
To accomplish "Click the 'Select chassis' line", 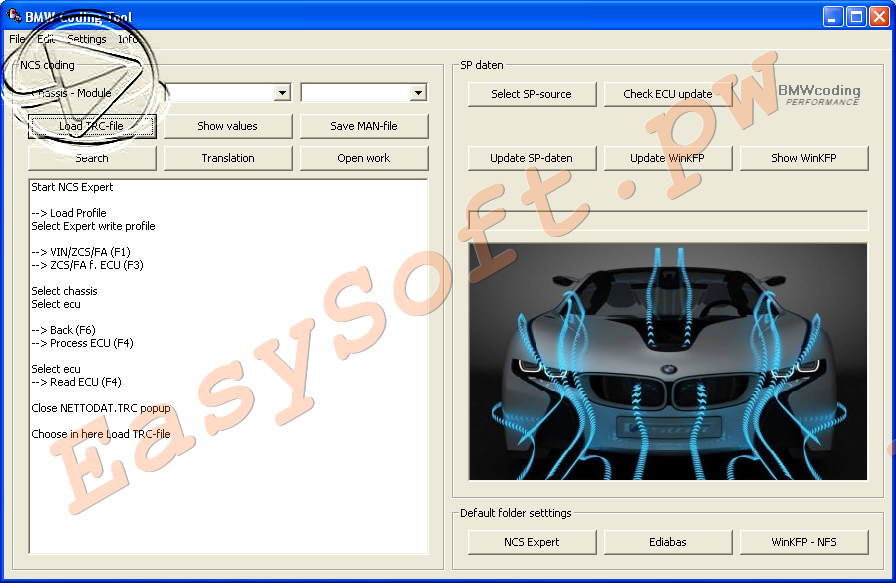I will tap(64, 291).
